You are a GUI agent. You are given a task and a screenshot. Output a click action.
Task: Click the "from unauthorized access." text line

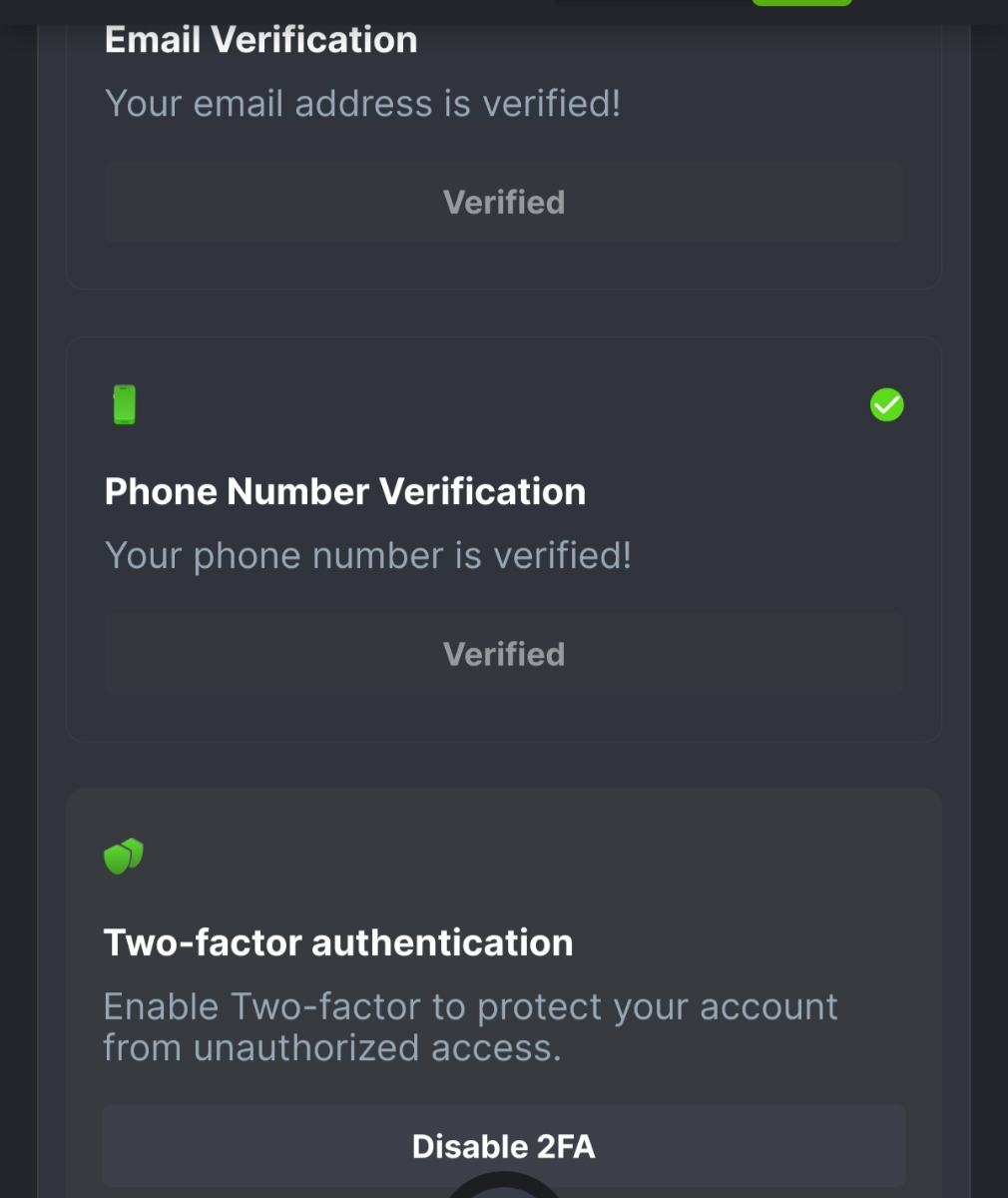point(331,1048)
